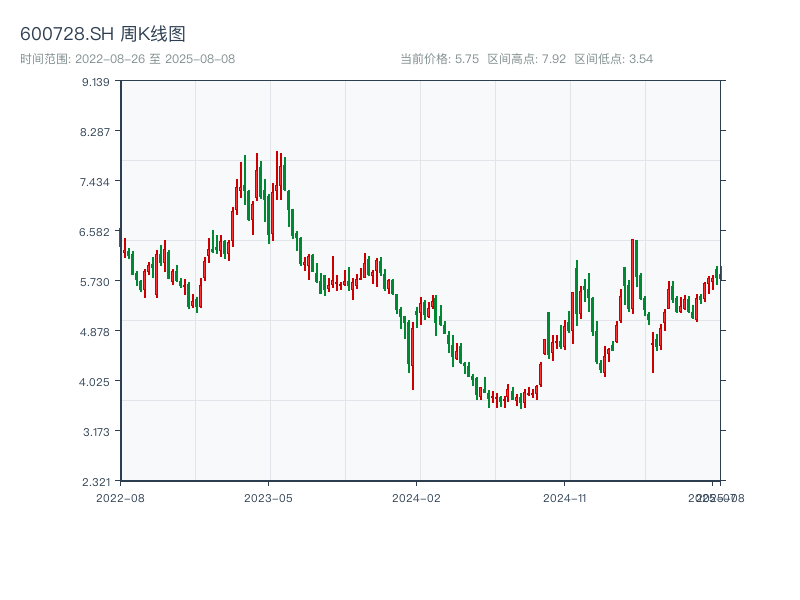Click the 区间高点 7.92 label

tap(526, 59)
